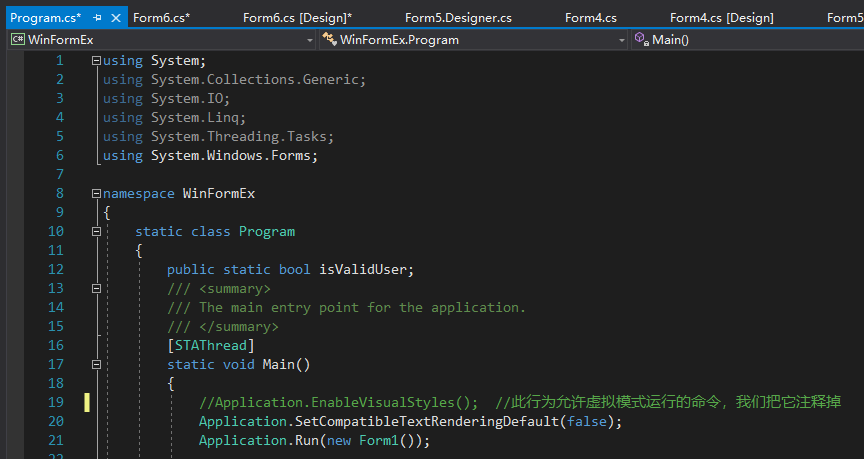Click 'System.Linq' using directive

coord(195,118)
